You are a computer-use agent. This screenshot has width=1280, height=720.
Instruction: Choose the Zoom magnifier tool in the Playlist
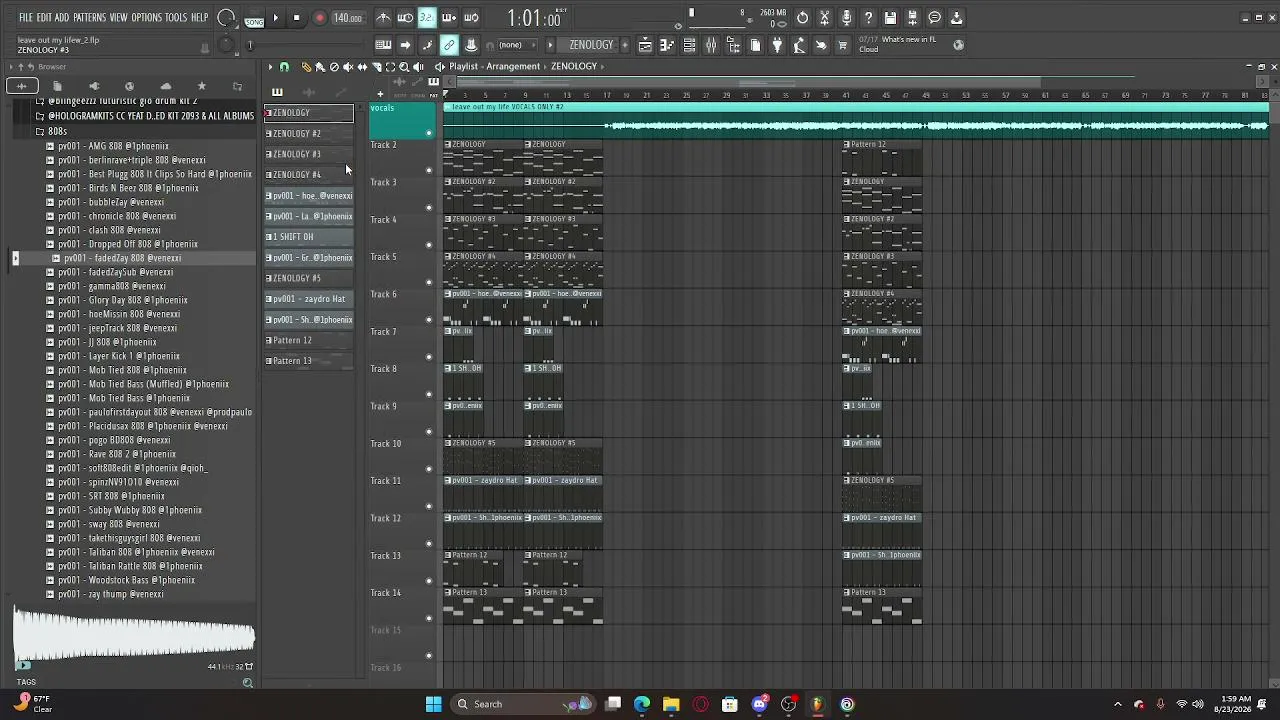404,67
